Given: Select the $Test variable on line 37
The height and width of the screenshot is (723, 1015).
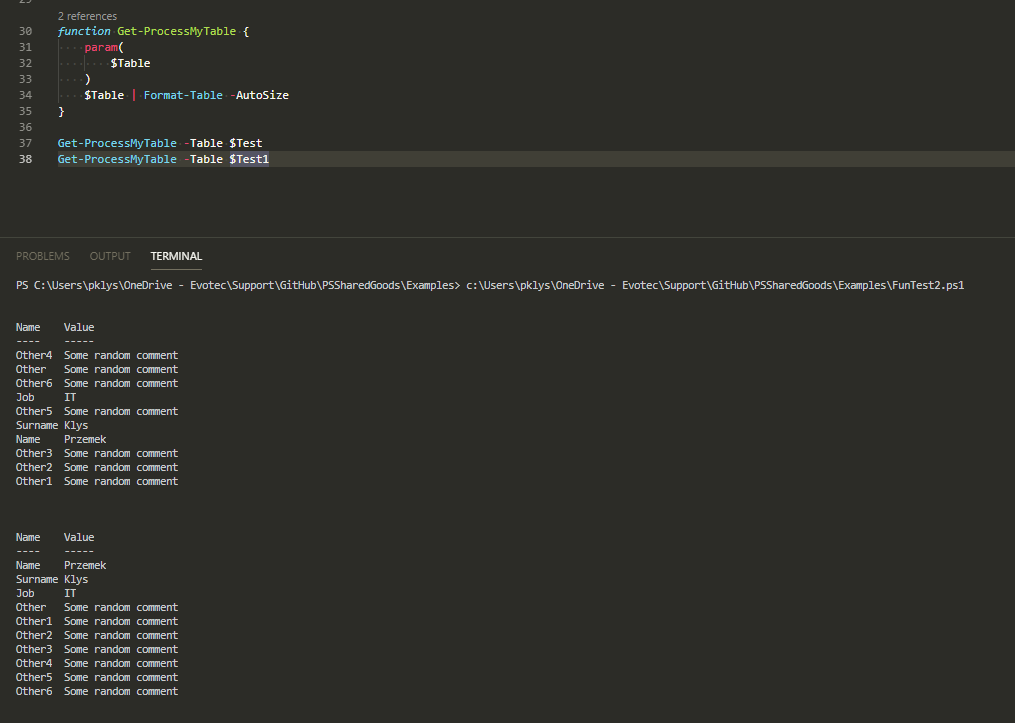Looking at the screenshot, I should pyautogui.click(x=245, y=143).
